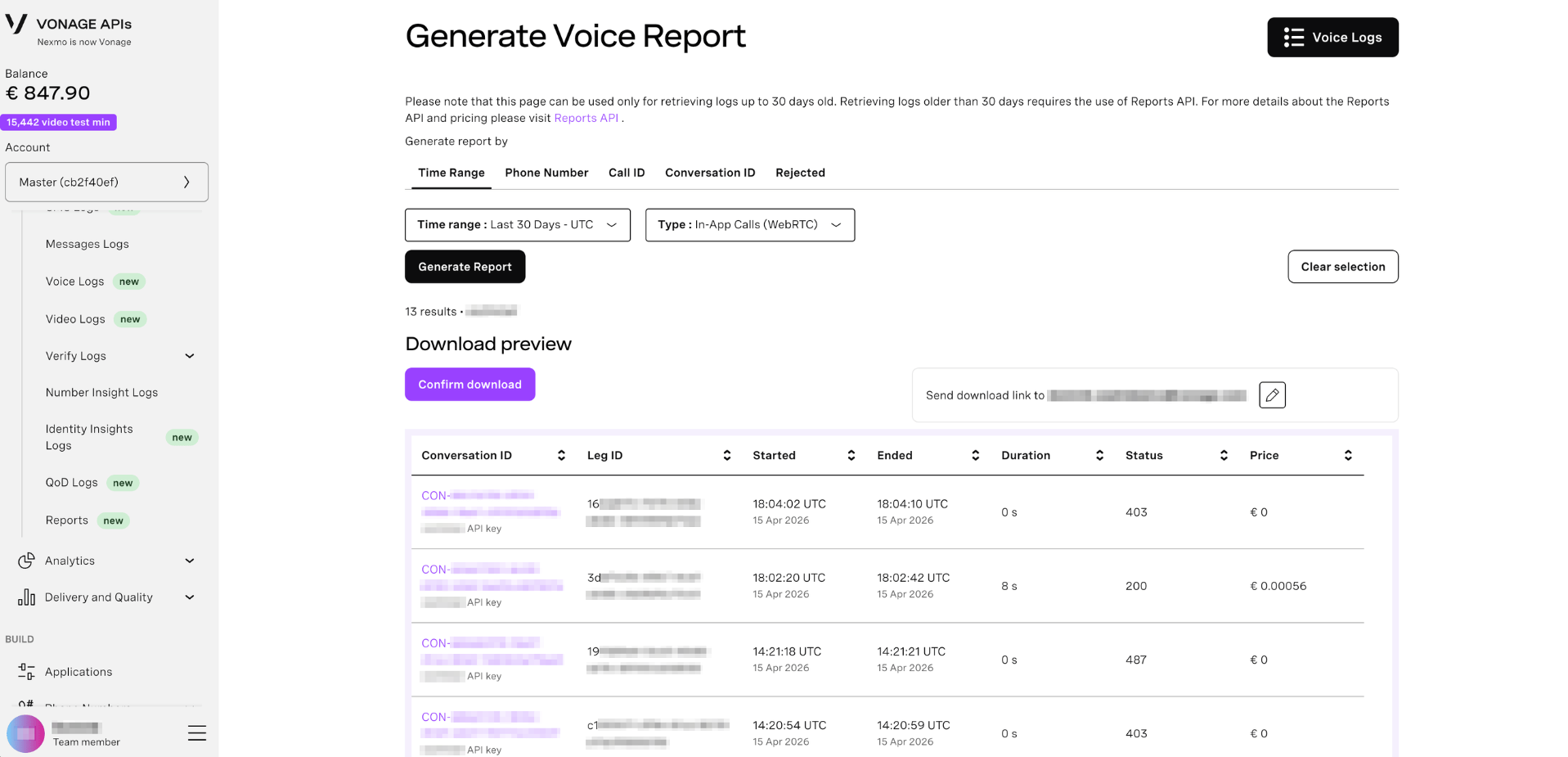Open QoD Logs in sidebar
The image size is (1568, 757).
(72, 483)
